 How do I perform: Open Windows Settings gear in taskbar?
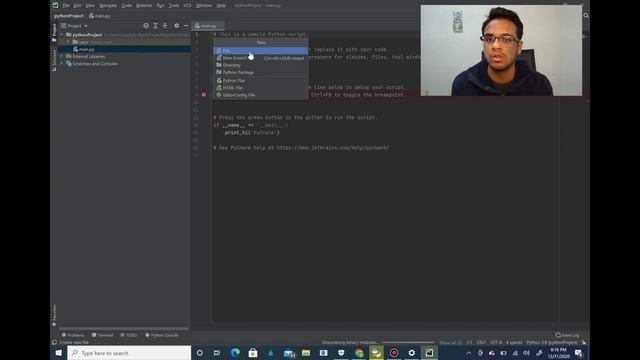pos(411,353)
